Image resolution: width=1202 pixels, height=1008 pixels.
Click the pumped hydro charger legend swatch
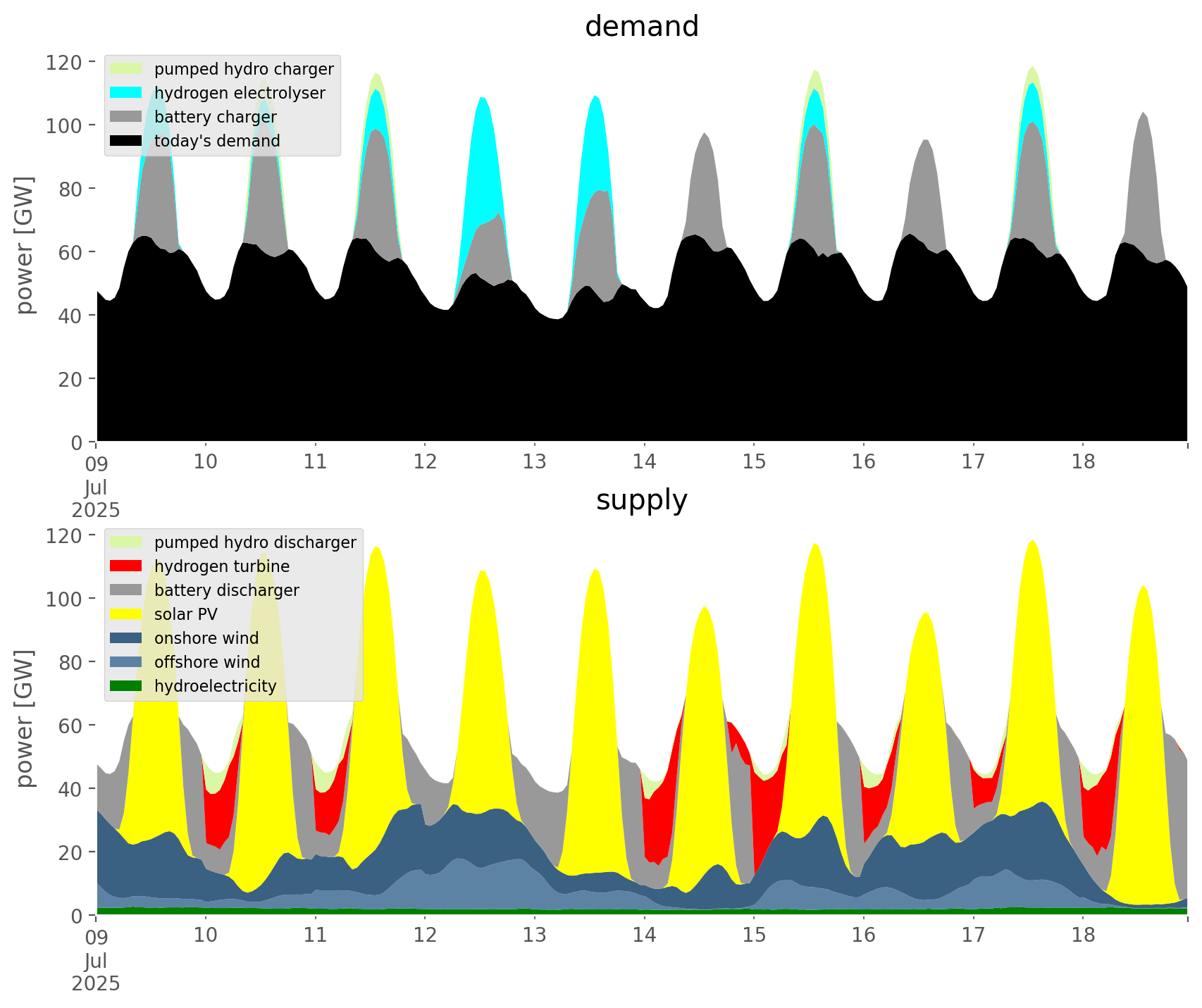[x=125, y=69]
